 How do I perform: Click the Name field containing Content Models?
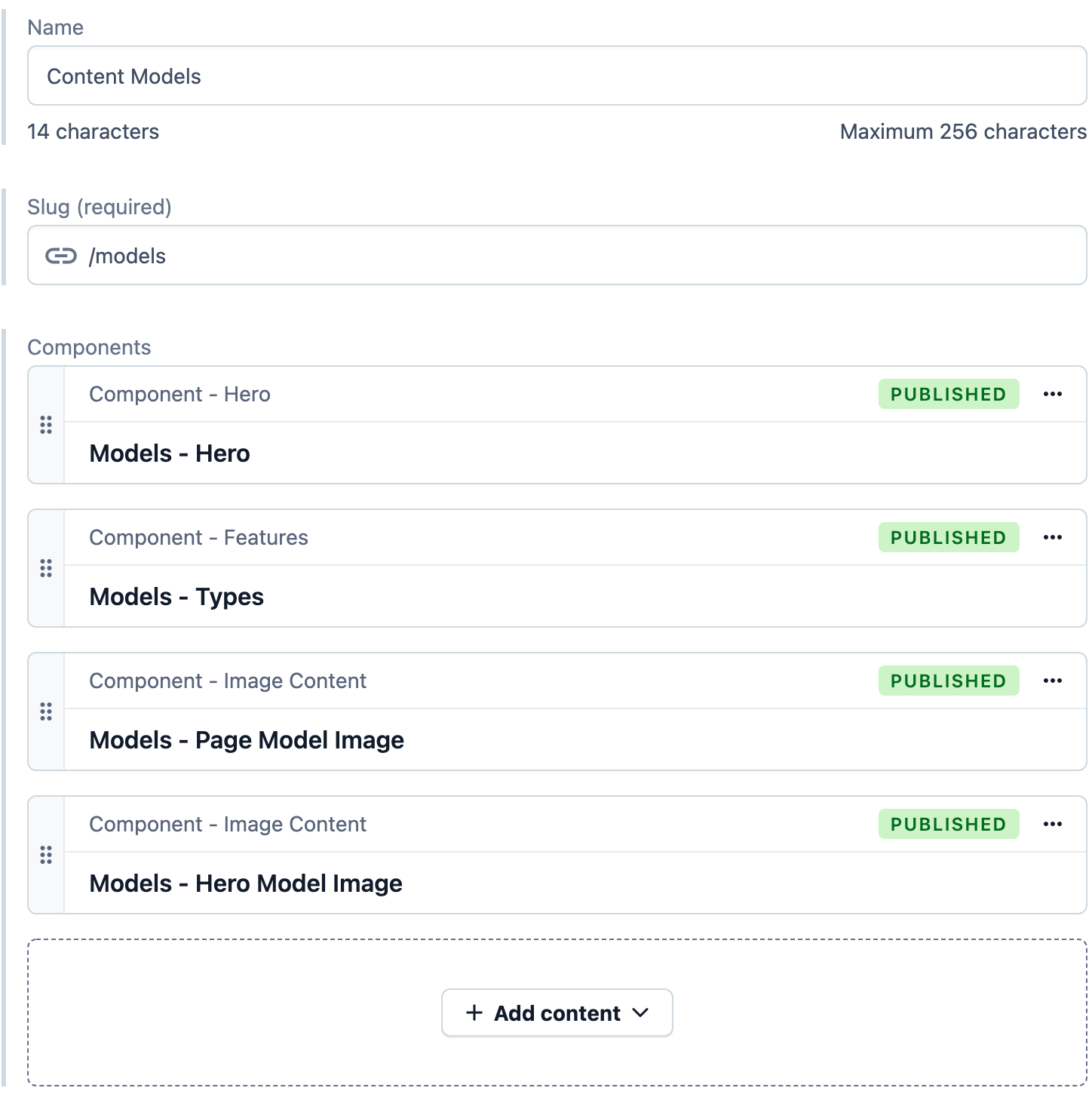click(x=557, y=75)
